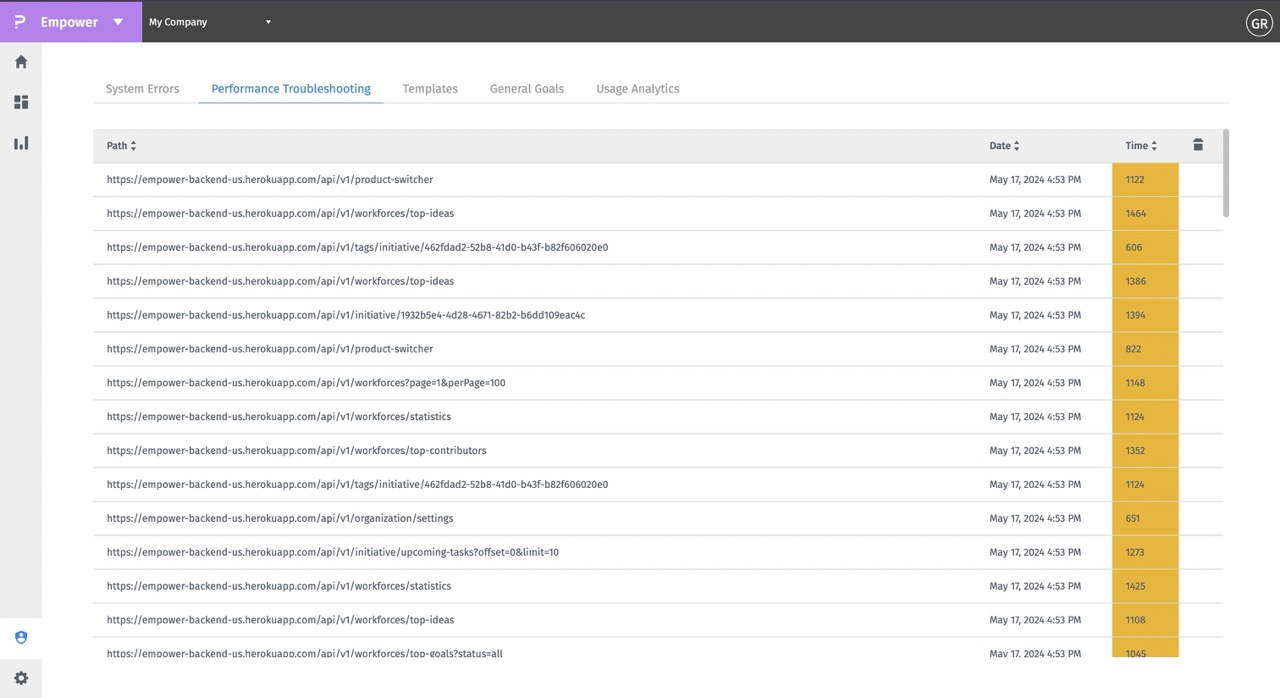Switch to the Usage Analytics tab
Viewport: 1280px width, 698px height.
tap(637, 89)
